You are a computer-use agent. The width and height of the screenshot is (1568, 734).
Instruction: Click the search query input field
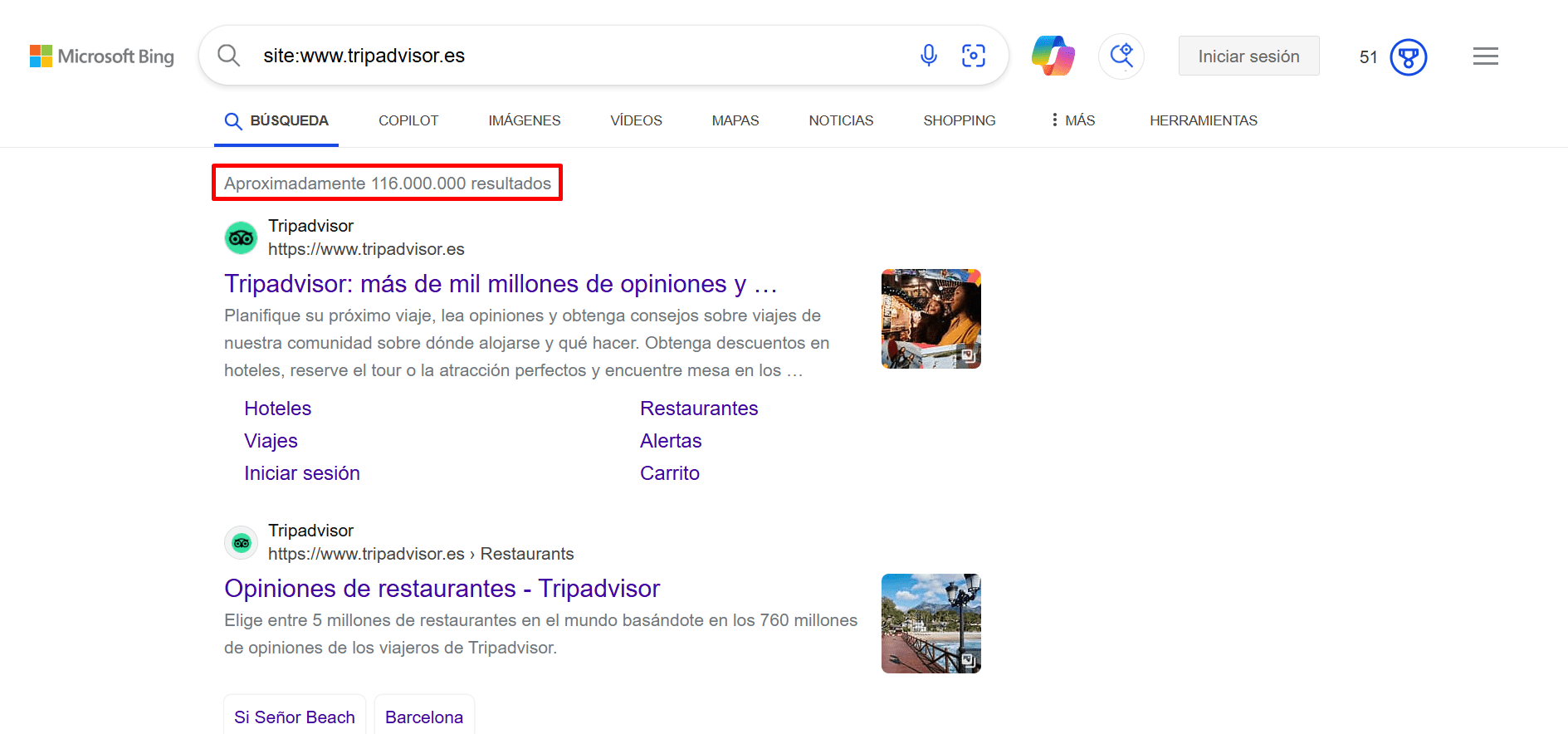coord(581,56)
